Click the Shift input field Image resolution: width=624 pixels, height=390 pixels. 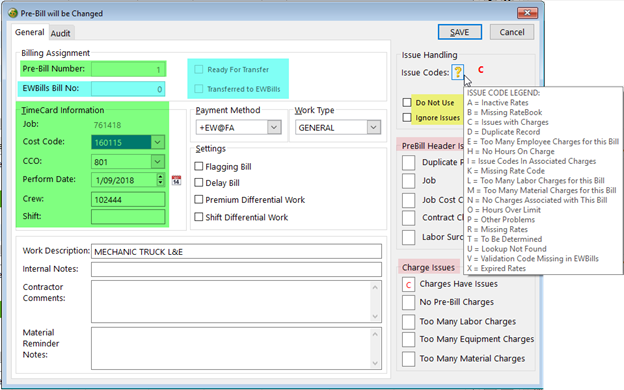128,217
